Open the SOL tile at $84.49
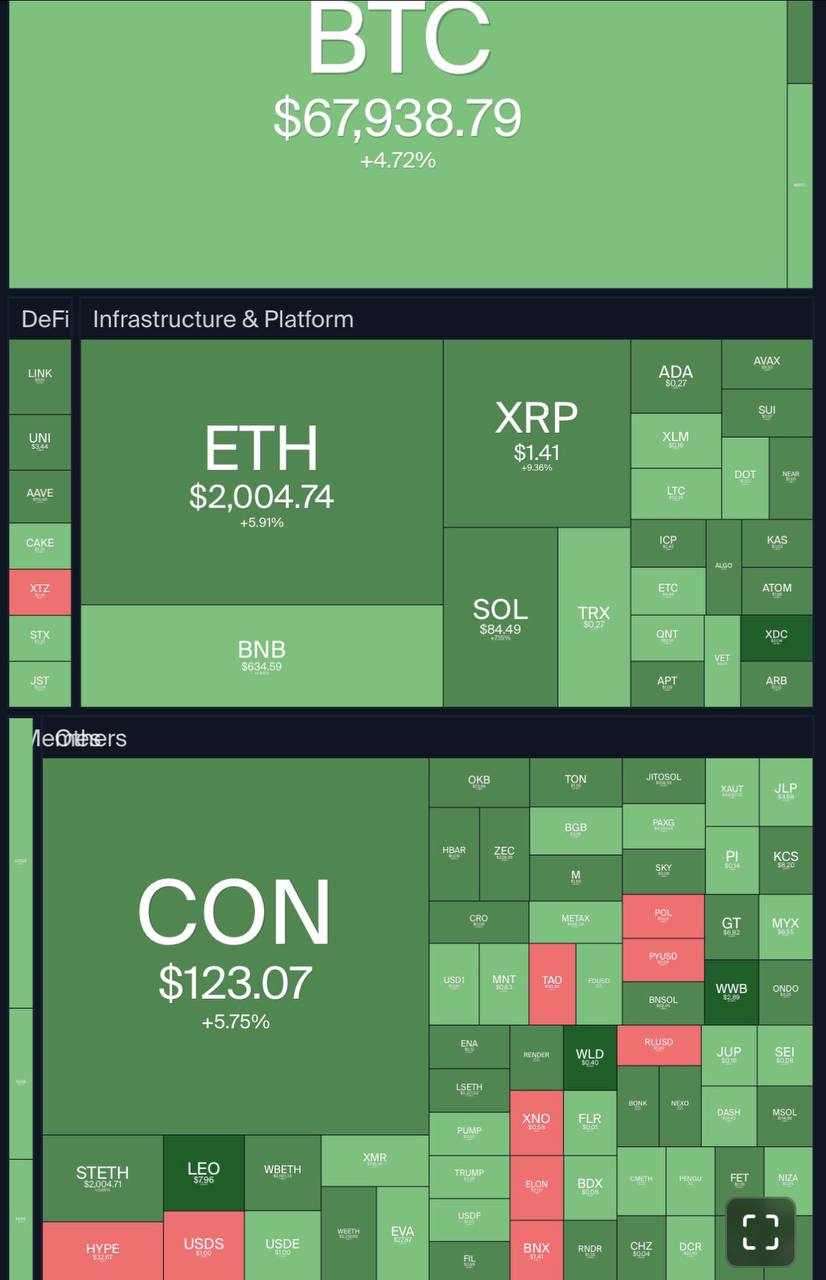The width and height of the screenshot is (826, 1280). pyautogui.click(x=500, y=618)
